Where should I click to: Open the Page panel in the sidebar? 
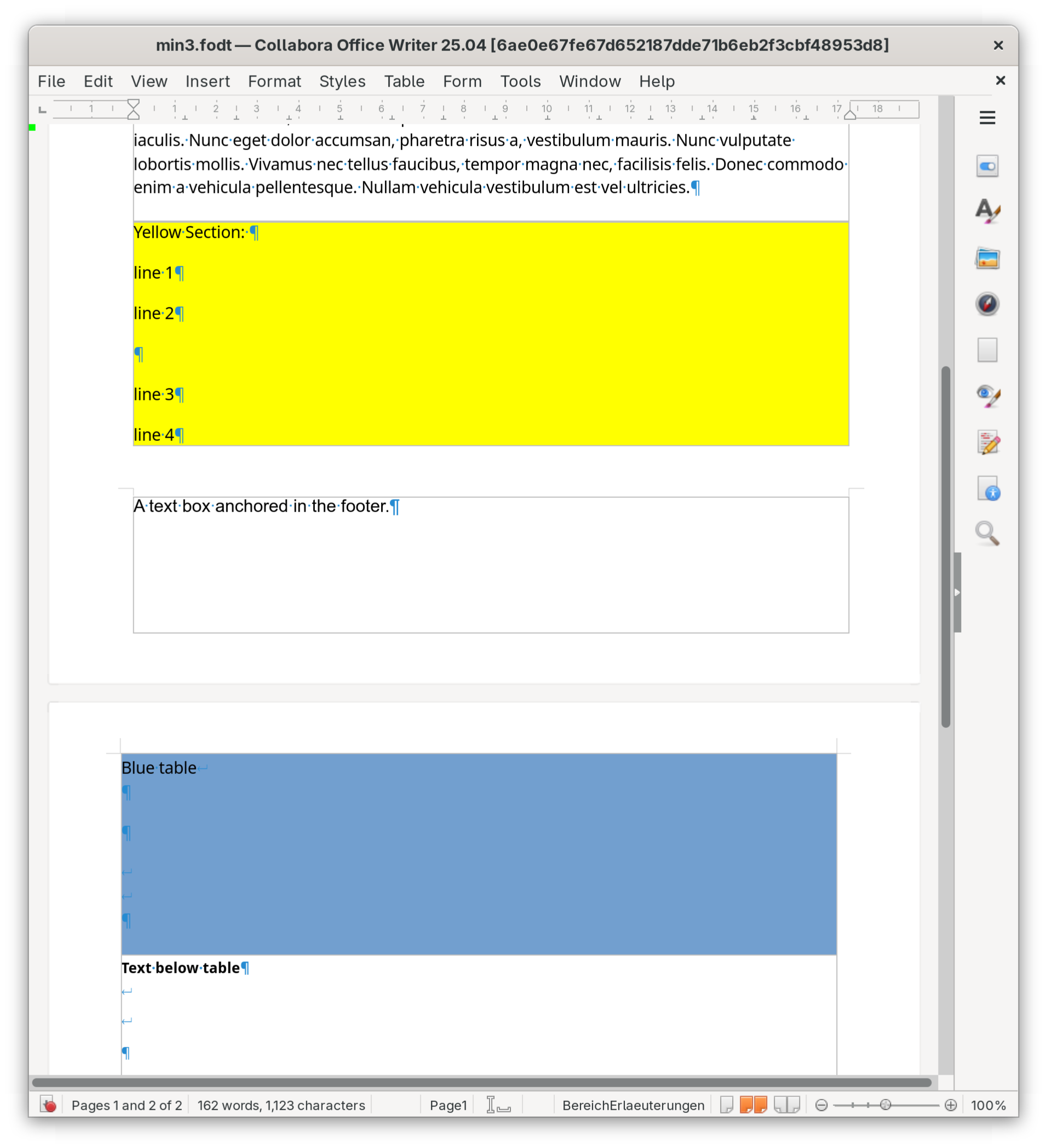(987, 349)
